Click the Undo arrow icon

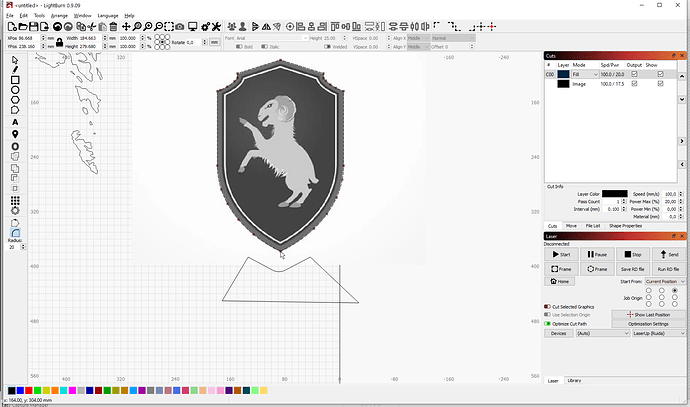[57, 27]
